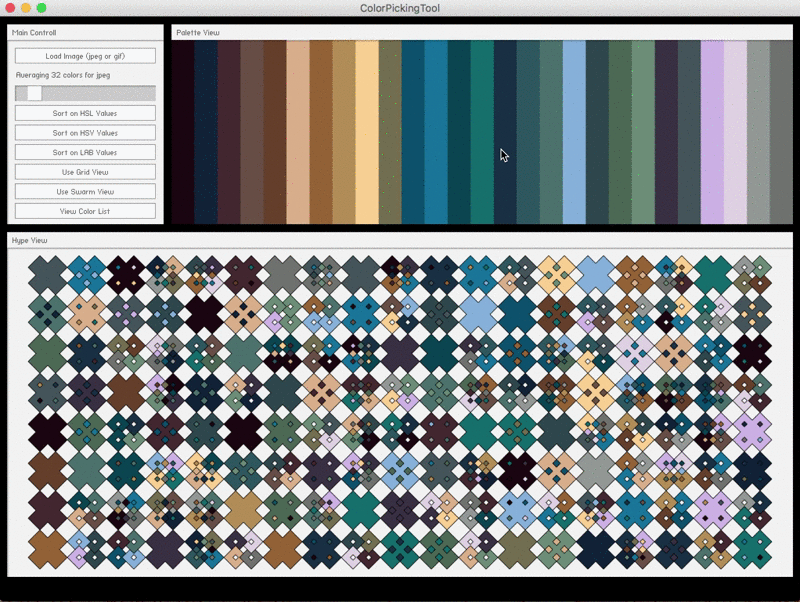This screenshot has width=800, height=602.
Task: Pick the dark maroon palette stripe
Action: 229,132
